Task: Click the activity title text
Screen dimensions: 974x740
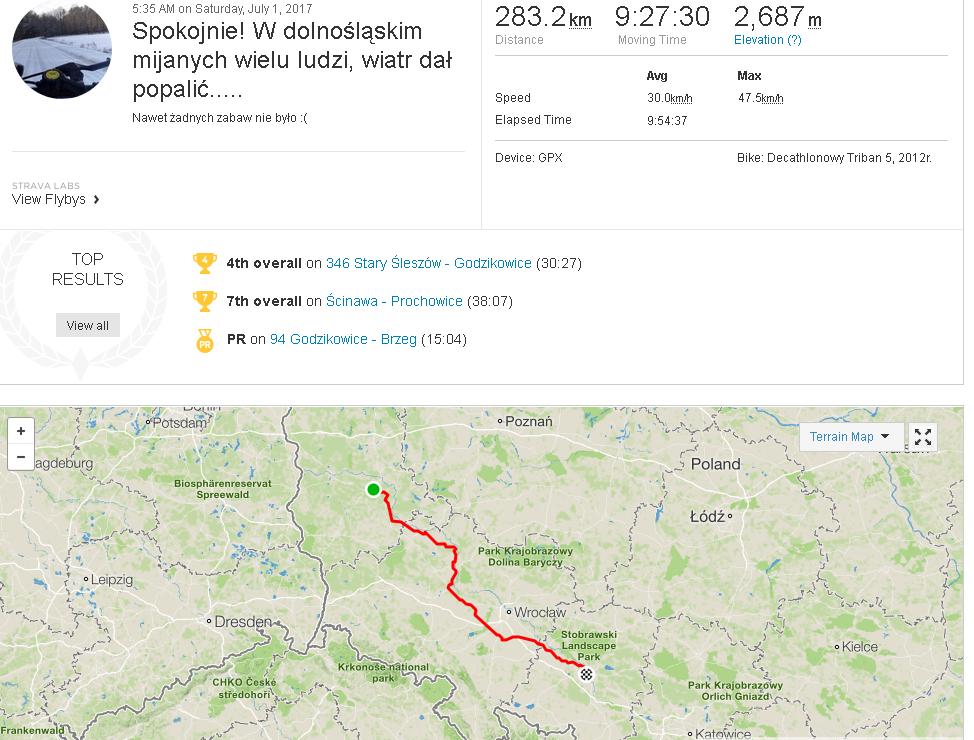Action: (x=291, y=60)
